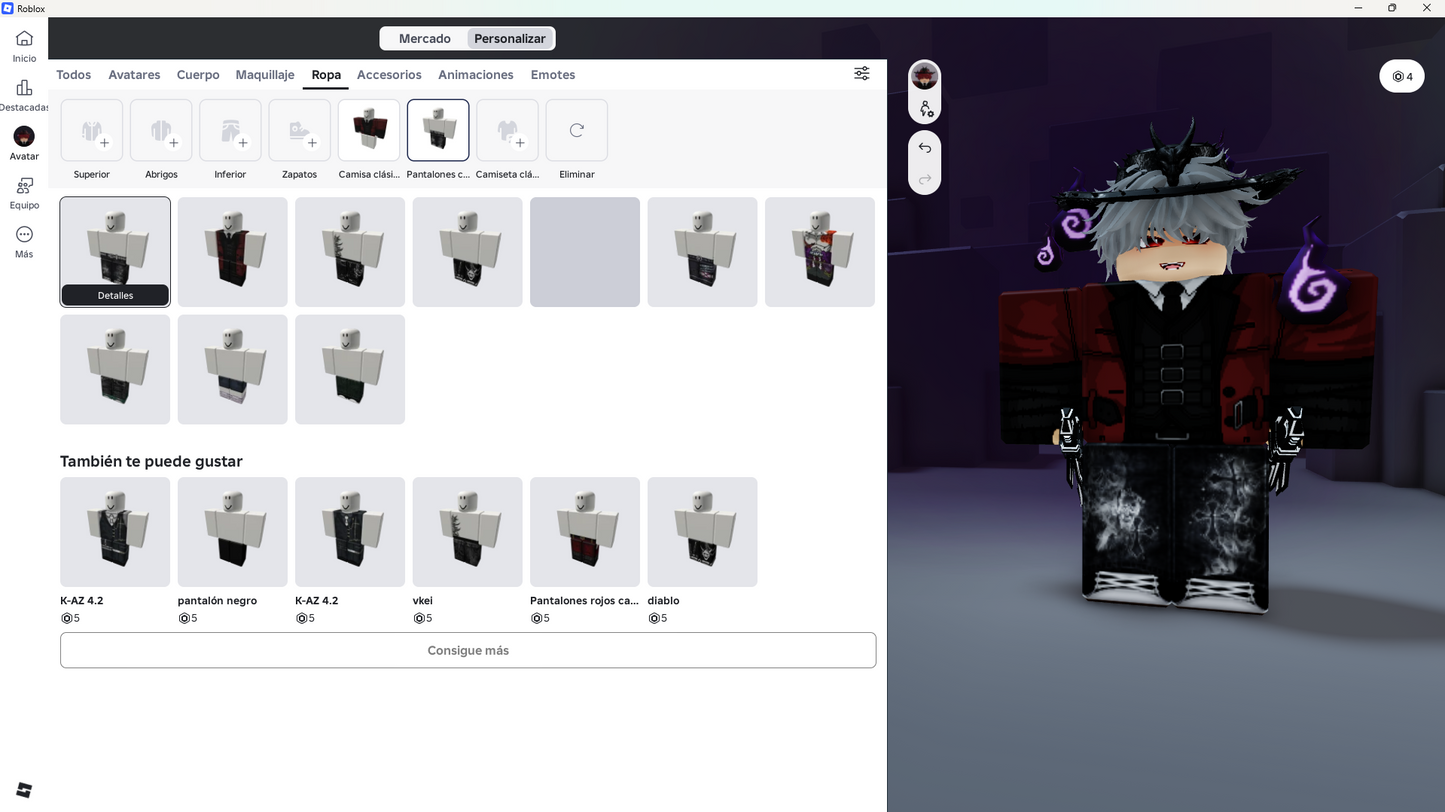Open the Robux balance showing 4
The width and height of the screenshot is (1445, 812).
tap(1402, 76)
